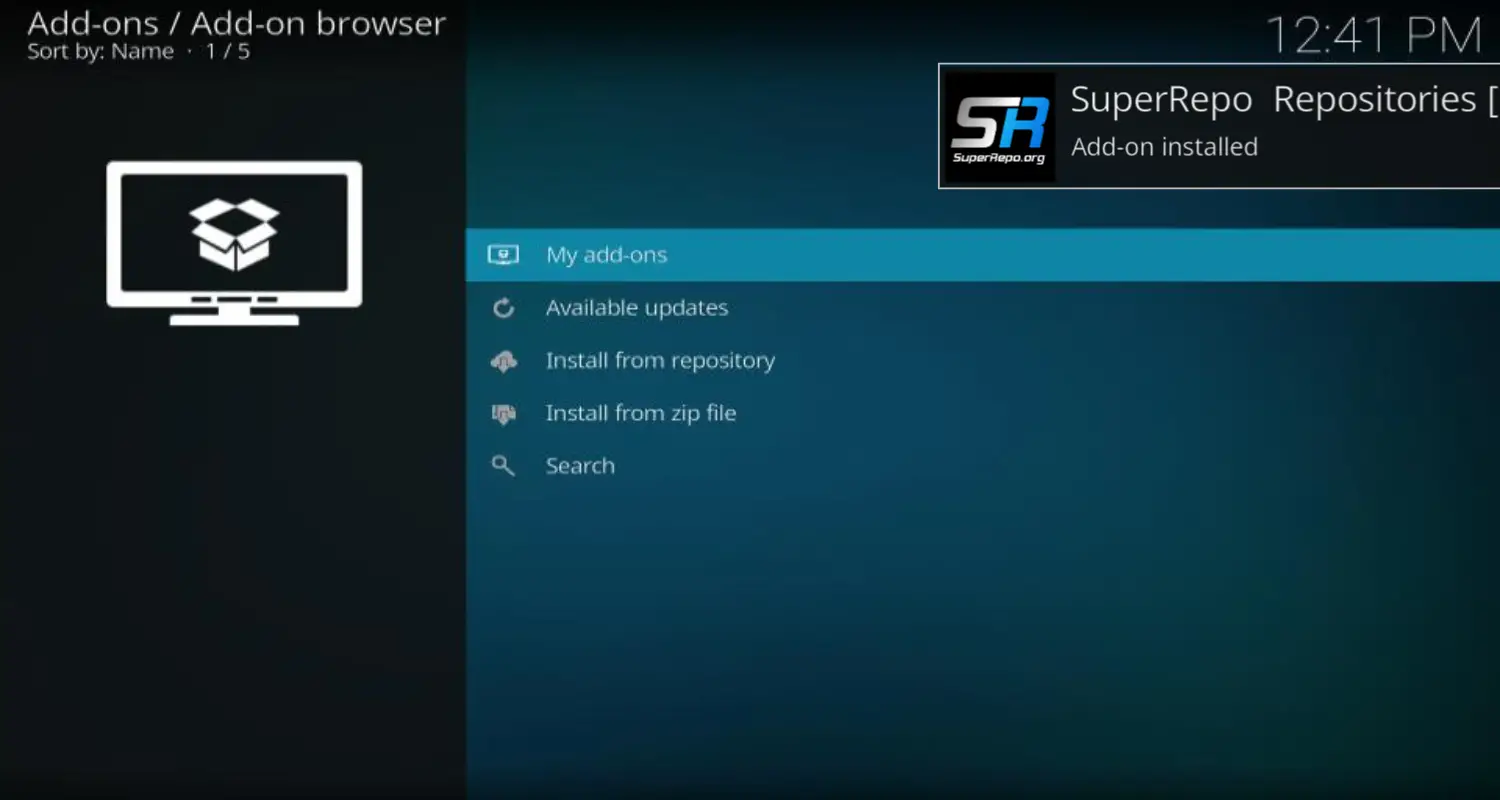Click the My add-ons monitor icon
Screen dimensions: 1500x800
503,255
